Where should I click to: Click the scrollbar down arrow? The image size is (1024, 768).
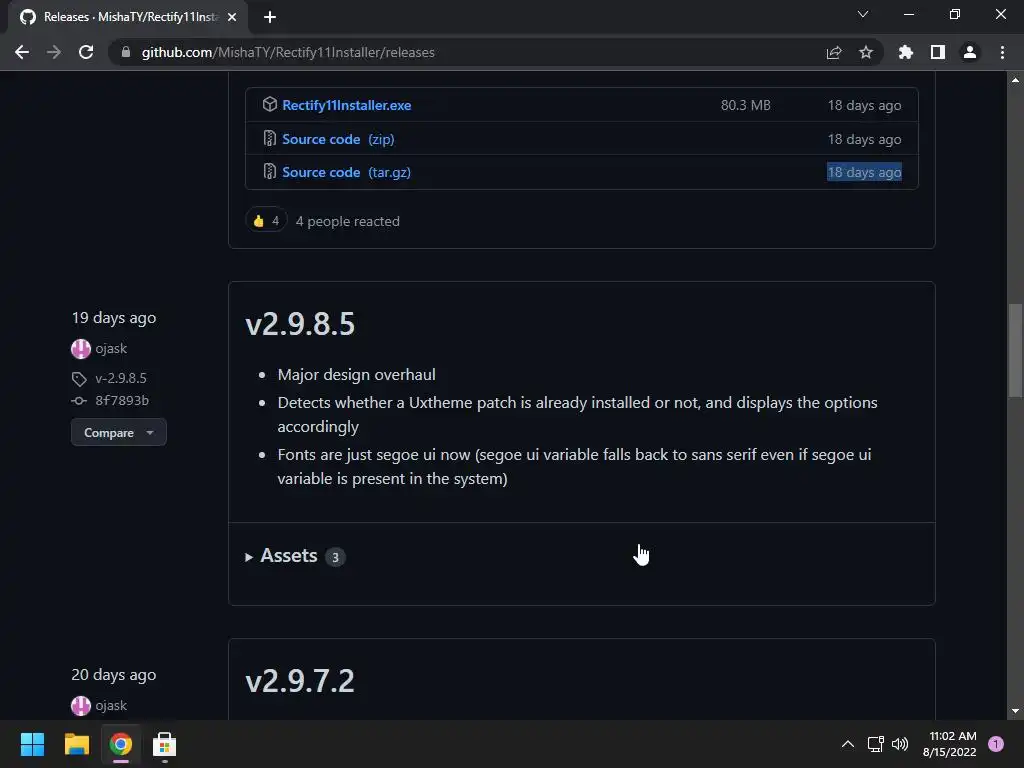(1015, 711)
